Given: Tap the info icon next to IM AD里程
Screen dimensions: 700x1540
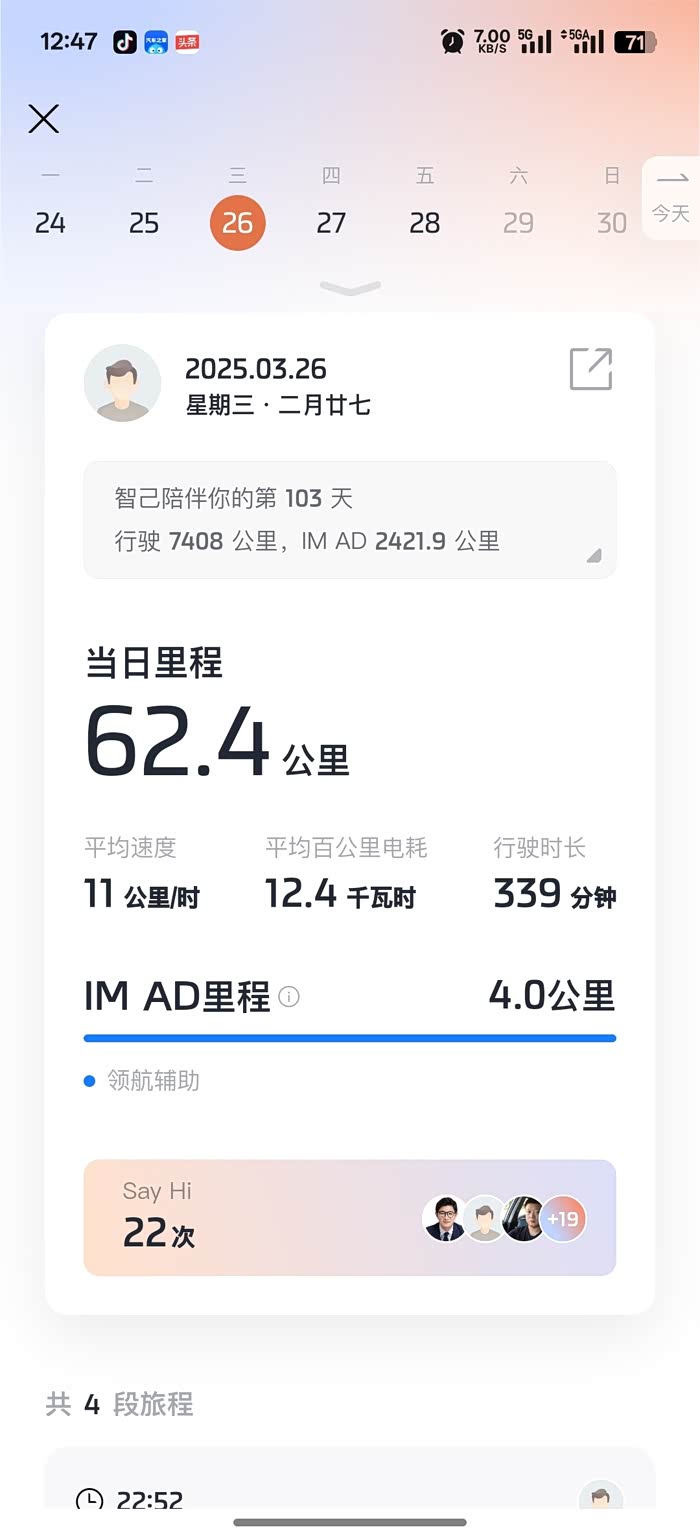Looking at the screenshot, I should 289,997.
